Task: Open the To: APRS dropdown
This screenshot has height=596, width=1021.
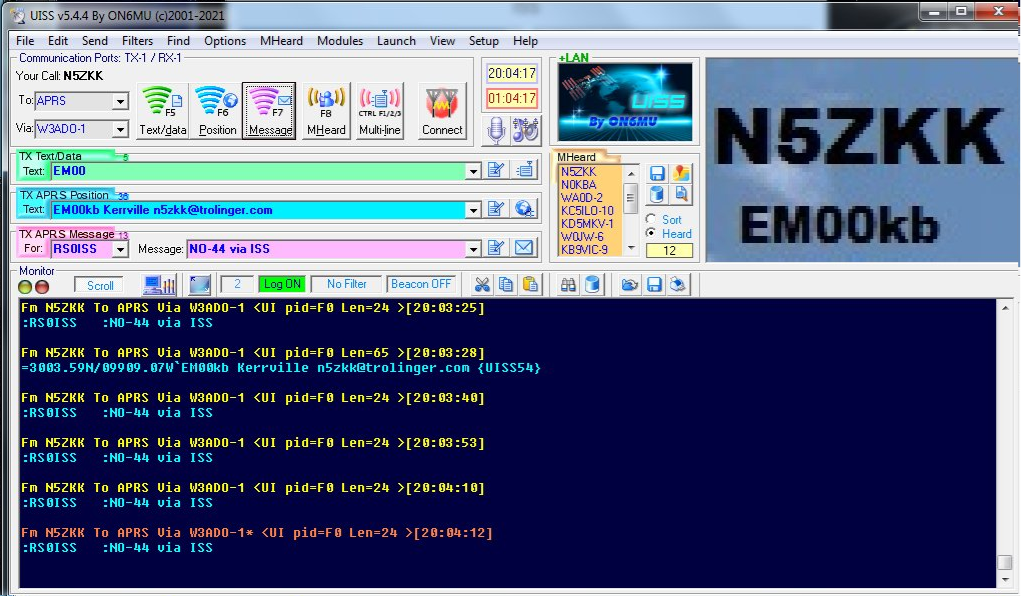Action: pyautogui.click(x=120, y=101)
